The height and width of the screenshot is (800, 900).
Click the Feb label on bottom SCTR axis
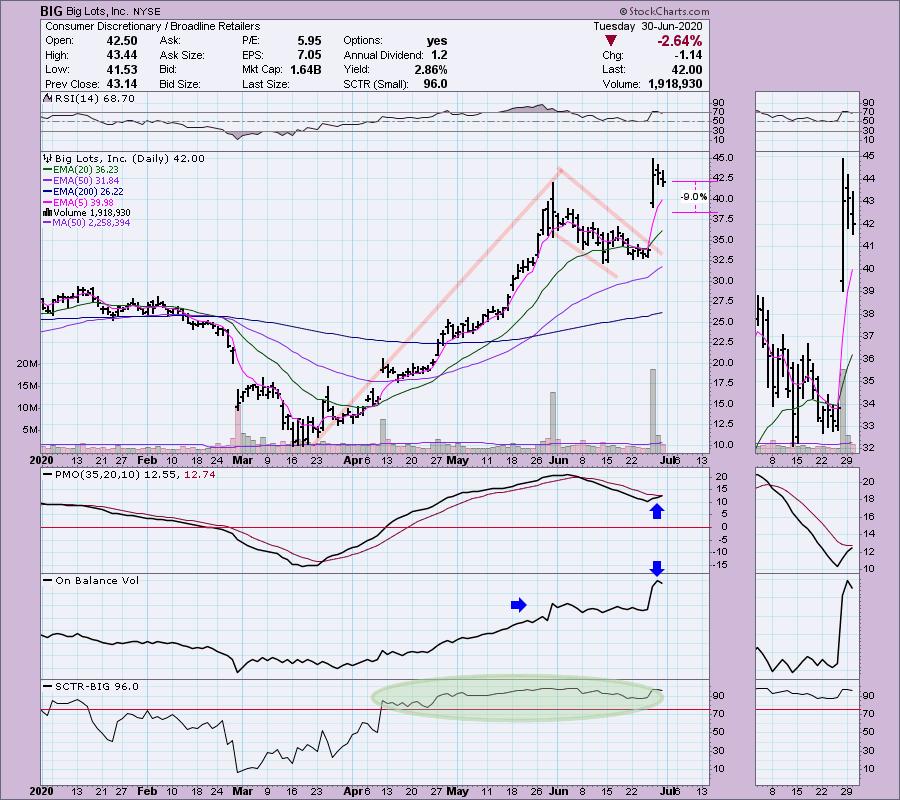(x=147, y=791)
